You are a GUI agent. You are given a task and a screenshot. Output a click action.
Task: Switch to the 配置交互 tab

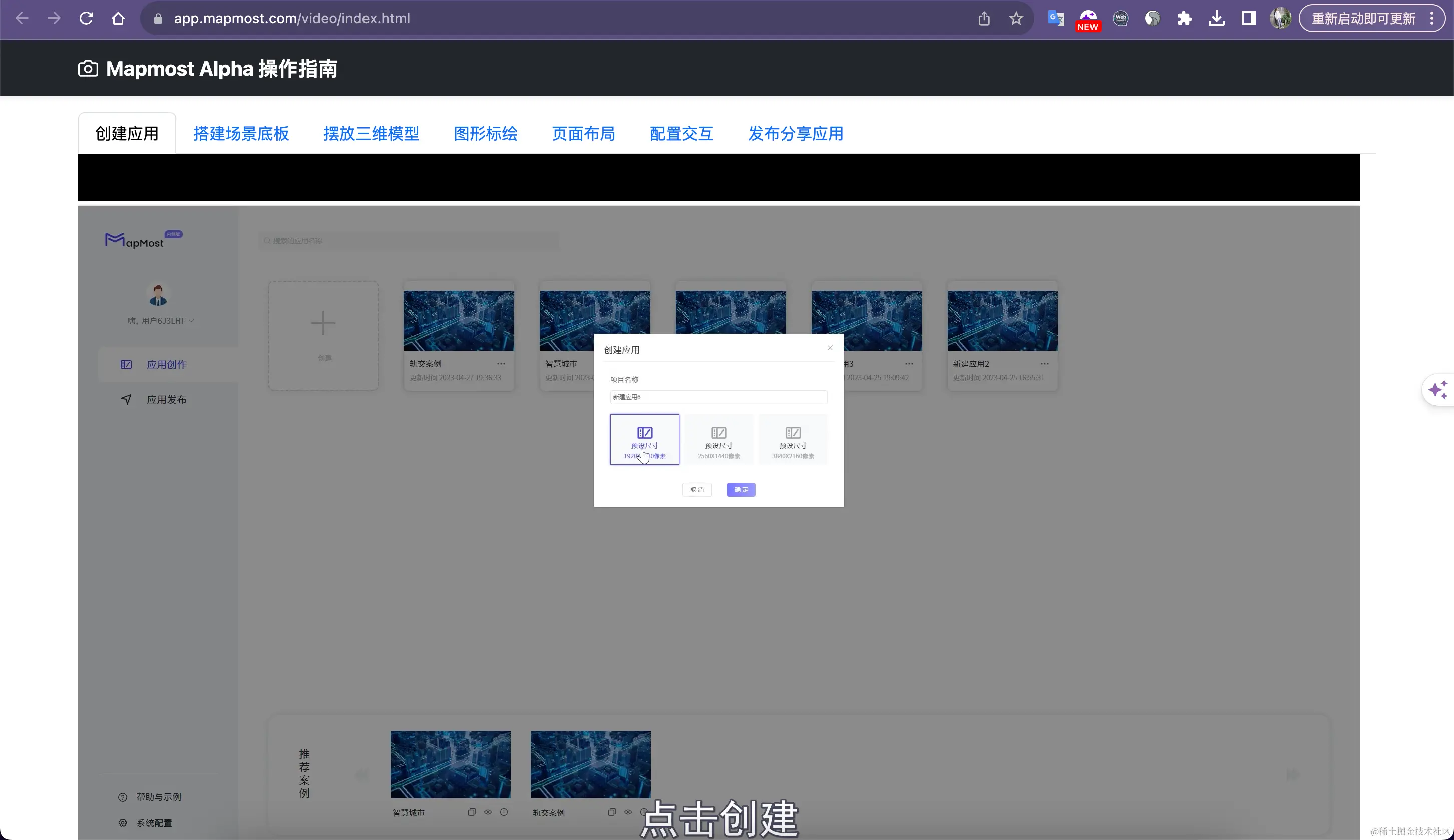click(681, 133)
